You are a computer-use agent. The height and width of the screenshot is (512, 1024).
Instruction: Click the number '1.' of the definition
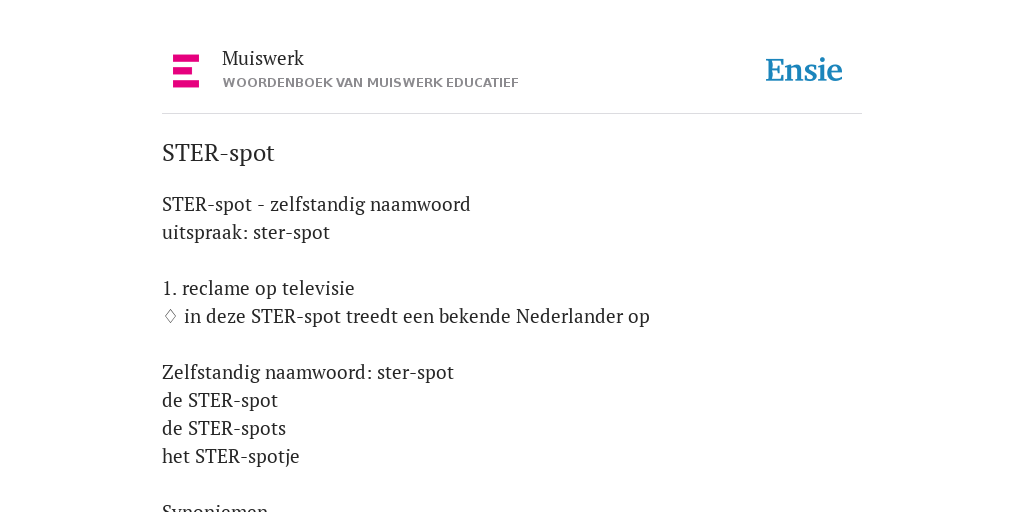coord(169,289)
